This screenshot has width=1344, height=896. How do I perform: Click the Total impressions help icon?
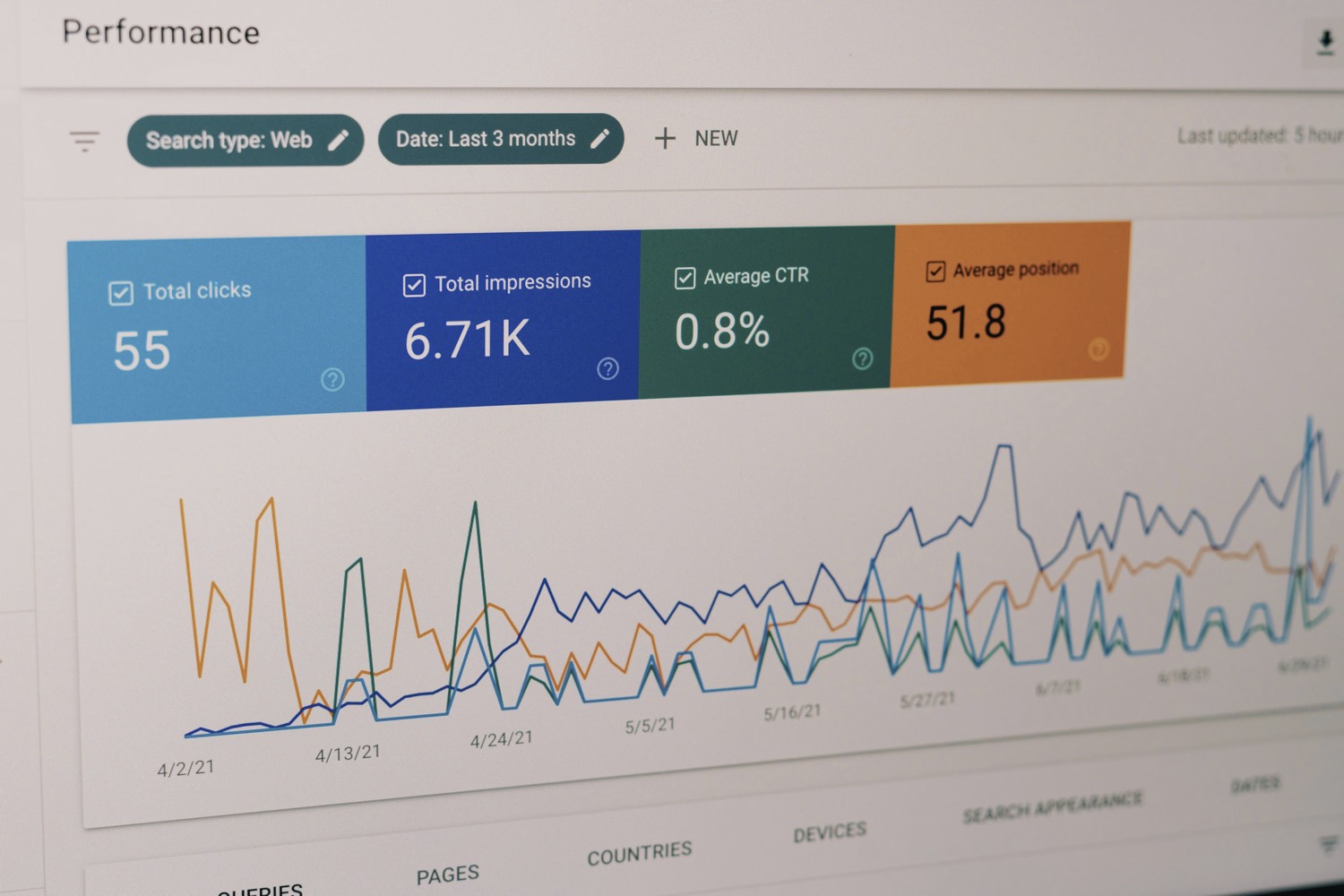[x=607, y=367]
